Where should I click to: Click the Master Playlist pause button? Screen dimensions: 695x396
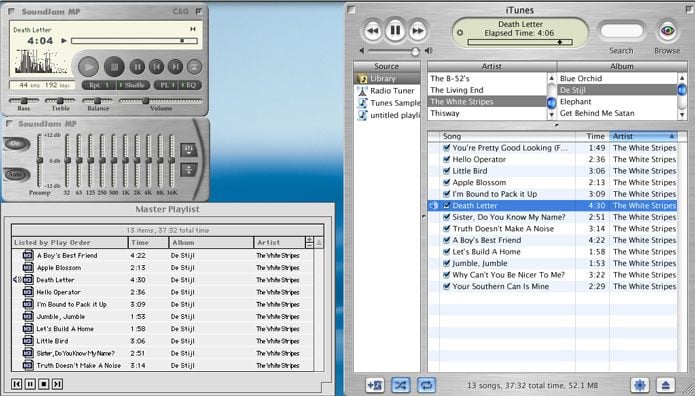30,384
